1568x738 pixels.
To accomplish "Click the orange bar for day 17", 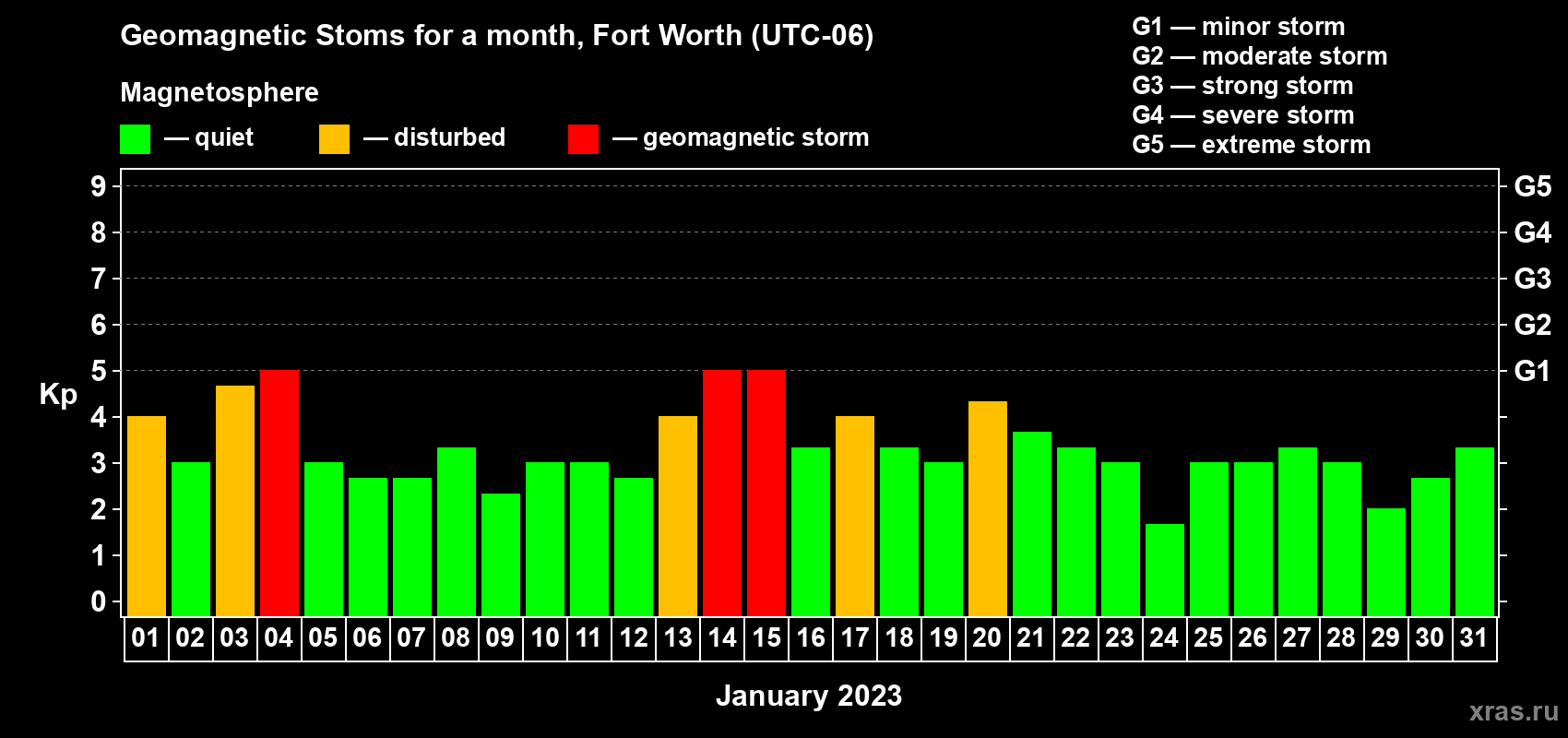I will (x=855, y=516).
